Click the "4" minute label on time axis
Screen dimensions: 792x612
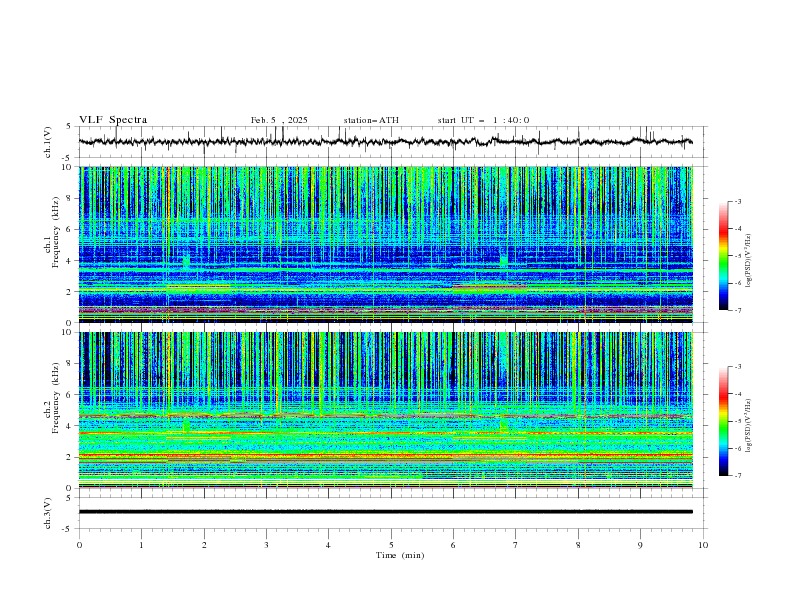tap(328, 545)
